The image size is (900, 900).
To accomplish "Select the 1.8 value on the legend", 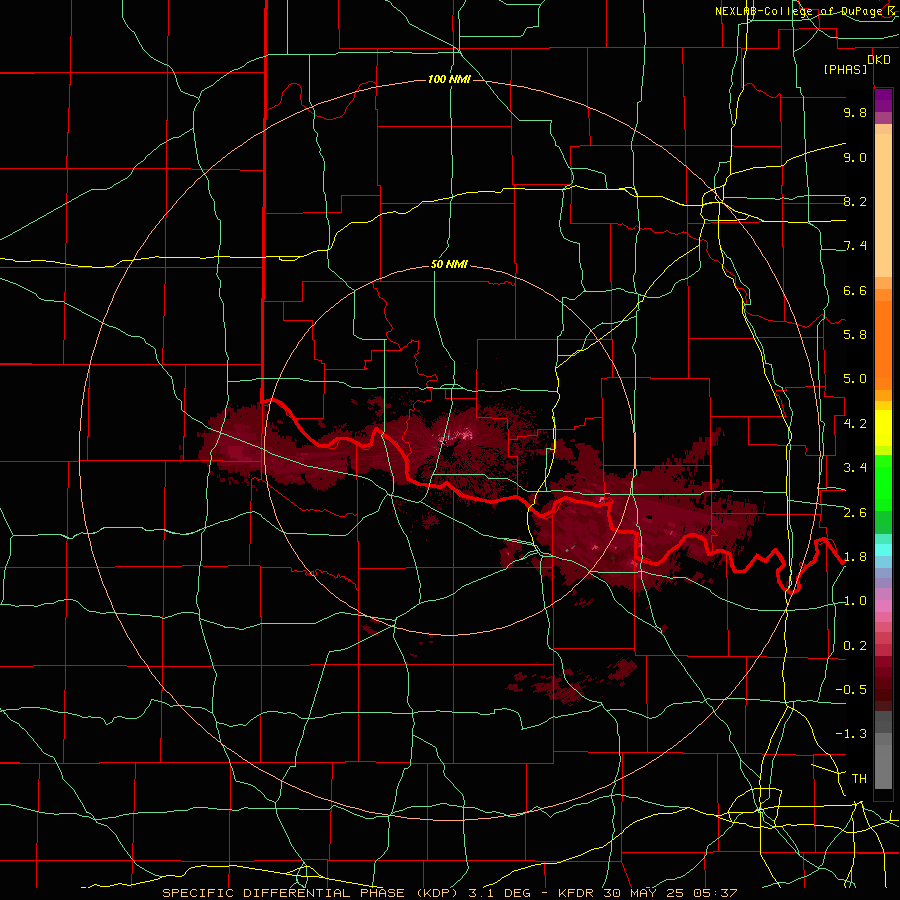I will 855,557.
